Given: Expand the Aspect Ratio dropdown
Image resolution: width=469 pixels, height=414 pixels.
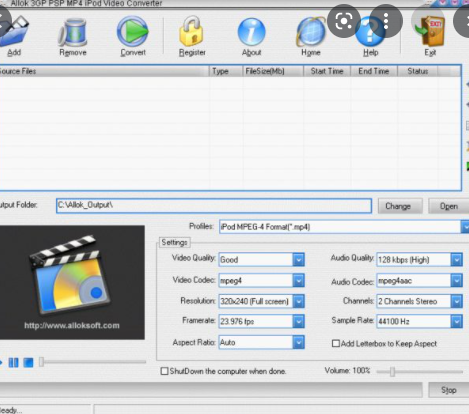Looking at the screenshot, I should (x=299, y=342).
